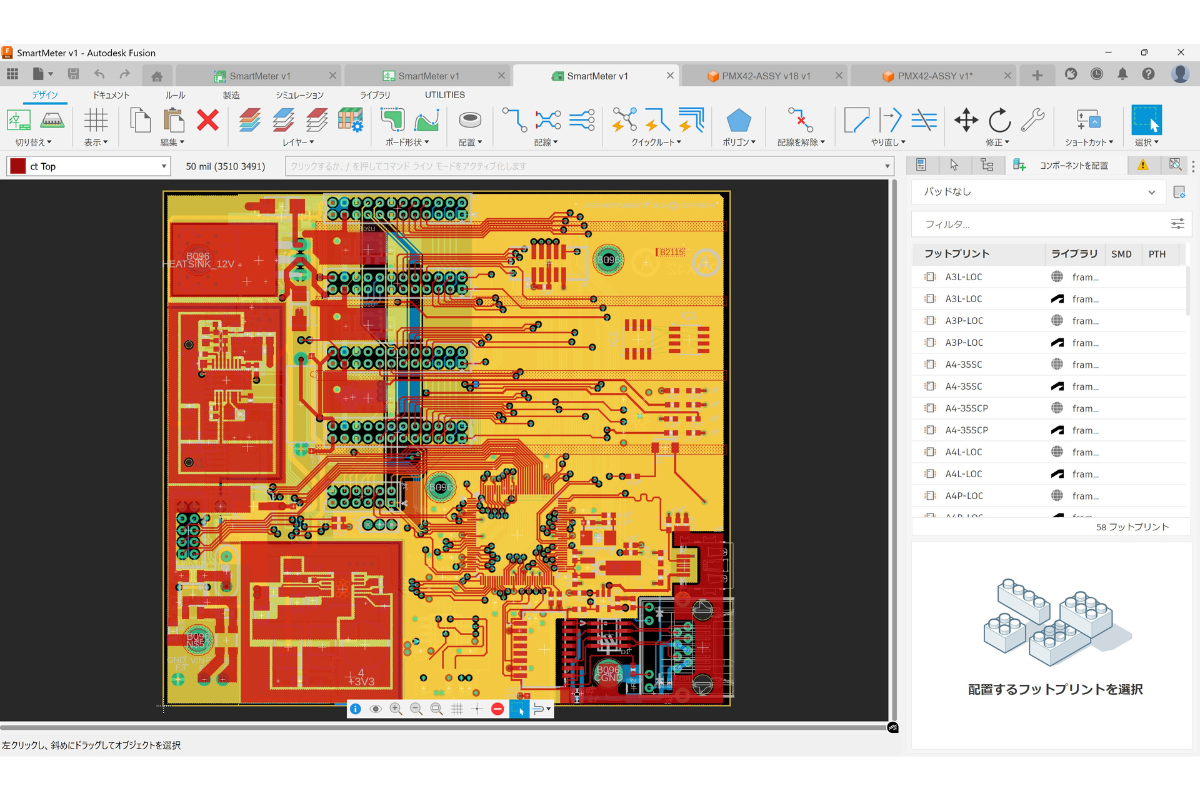Click the wrench icon in the modify group
This screenshot has width=1200, height=800.
[1031, 121]
